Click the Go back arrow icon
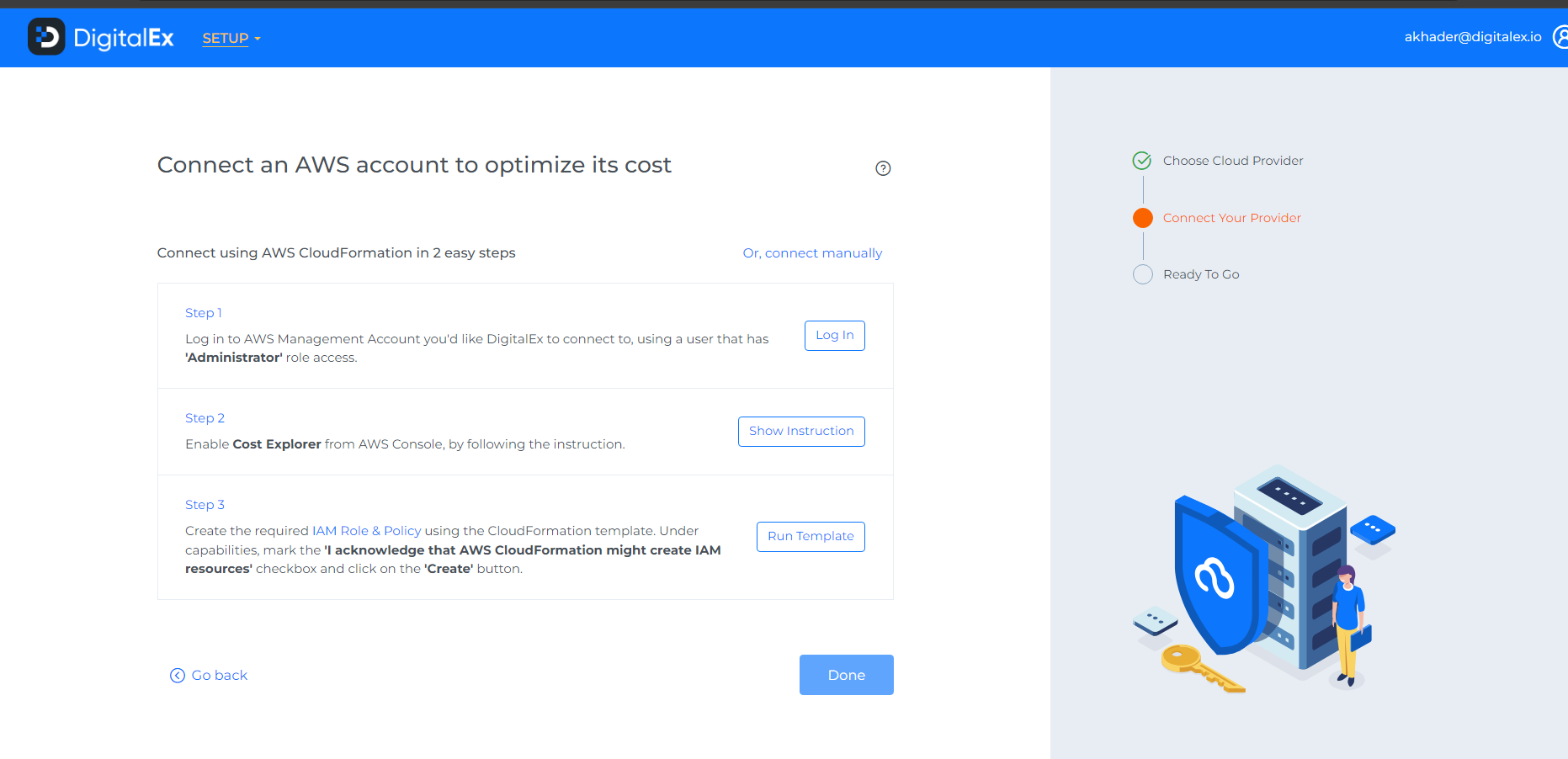Image resolution: width=1568 pixels, height=759 pixels. 178,676
